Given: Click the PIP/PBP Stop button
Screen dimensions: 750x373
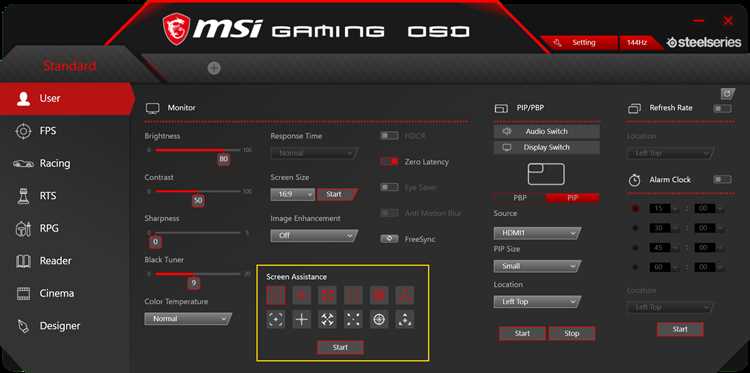Looking at the screenshot, I should (572, 334).
